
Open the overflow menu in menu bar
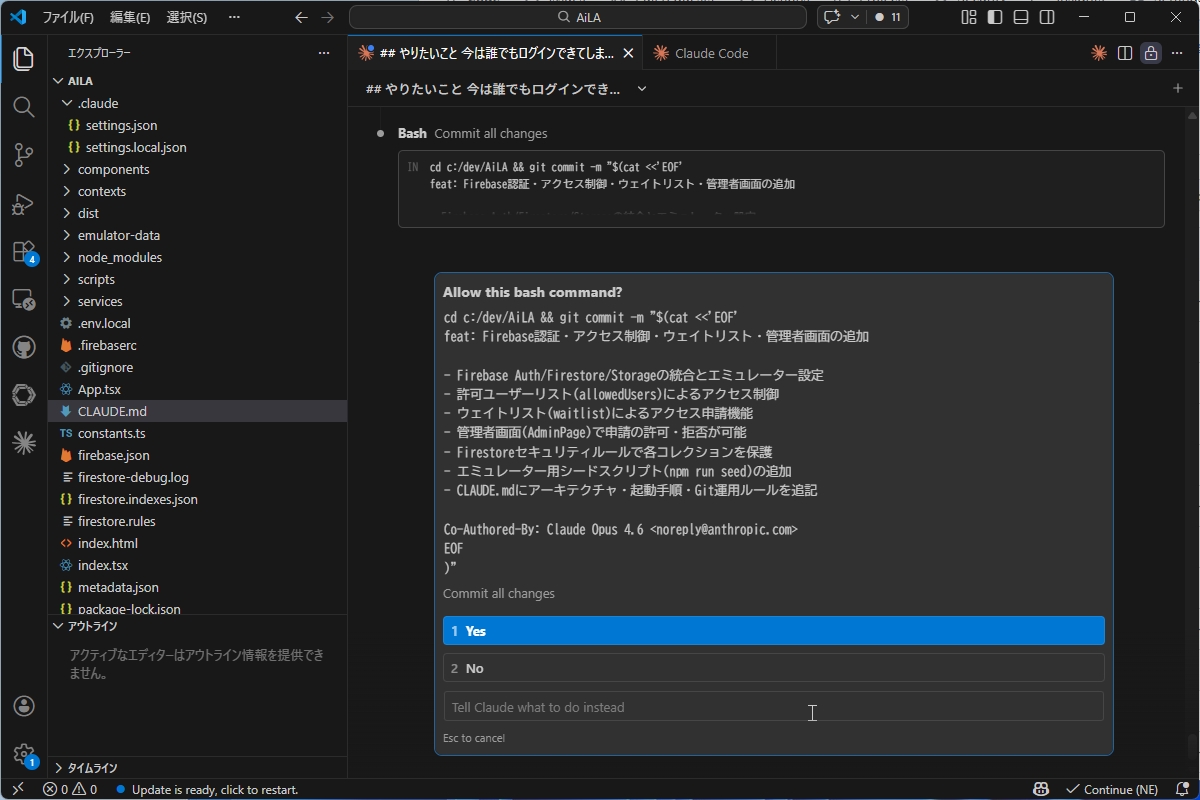click(234, 17)
